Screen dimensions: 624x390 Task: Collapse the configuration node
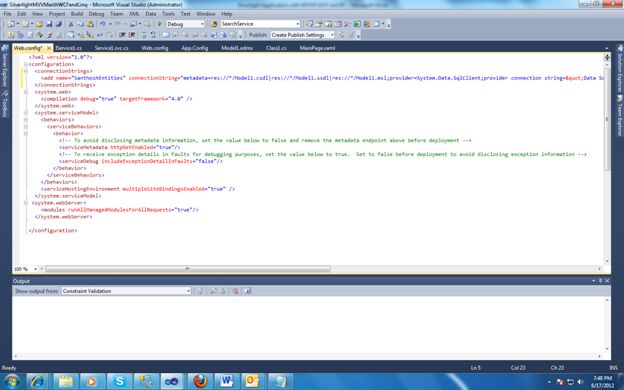[26, 64]
